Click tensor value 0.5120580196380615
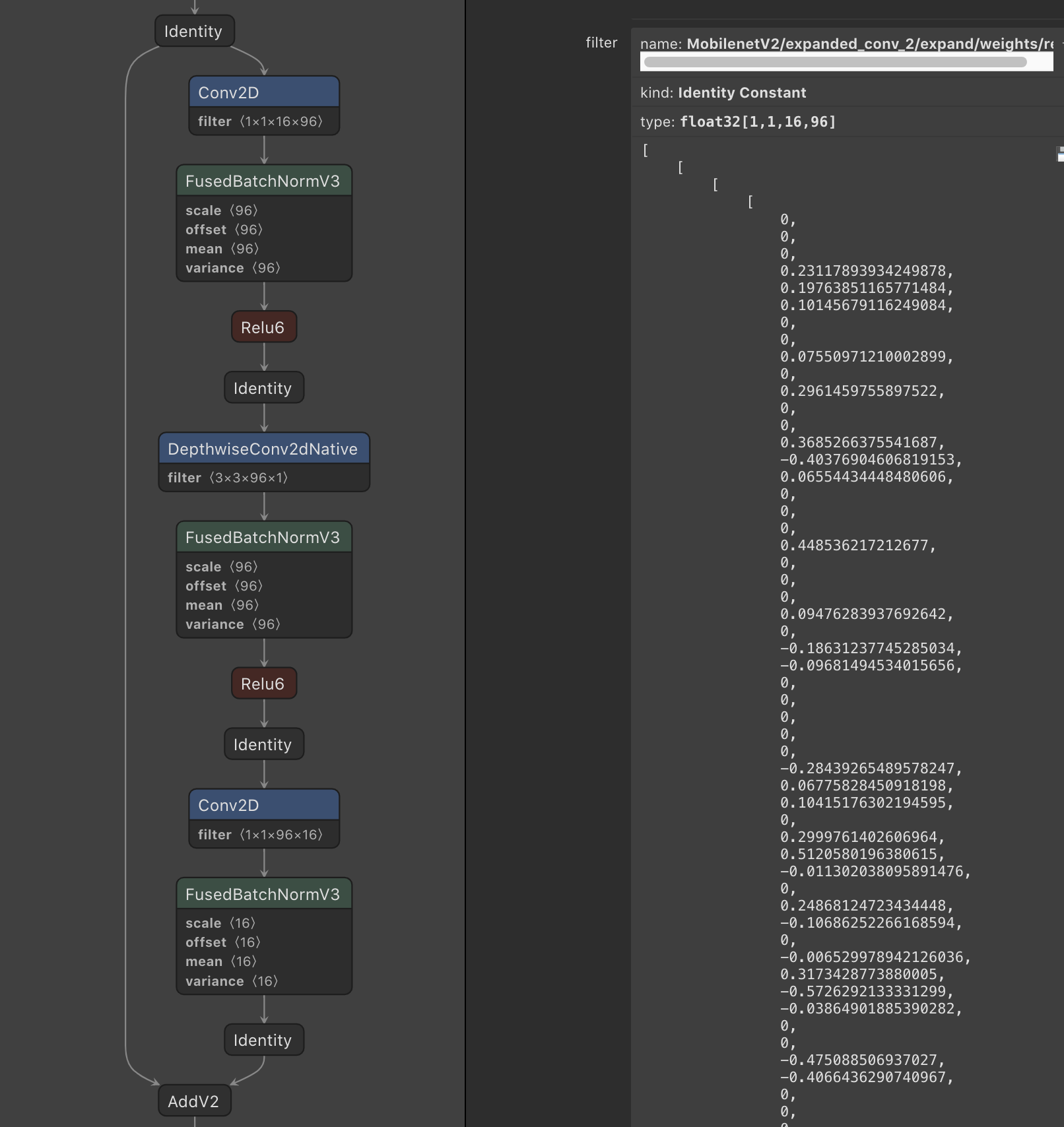 [x=862, y=854]
